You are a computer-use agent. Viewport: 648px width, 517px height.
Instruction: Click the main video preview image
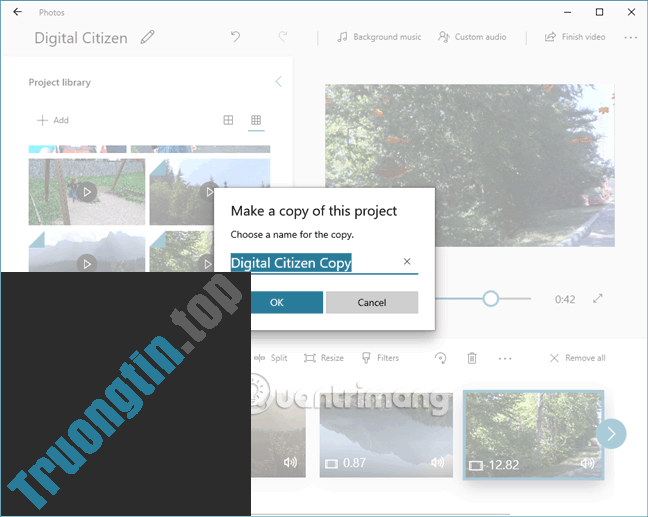(469, 165)
